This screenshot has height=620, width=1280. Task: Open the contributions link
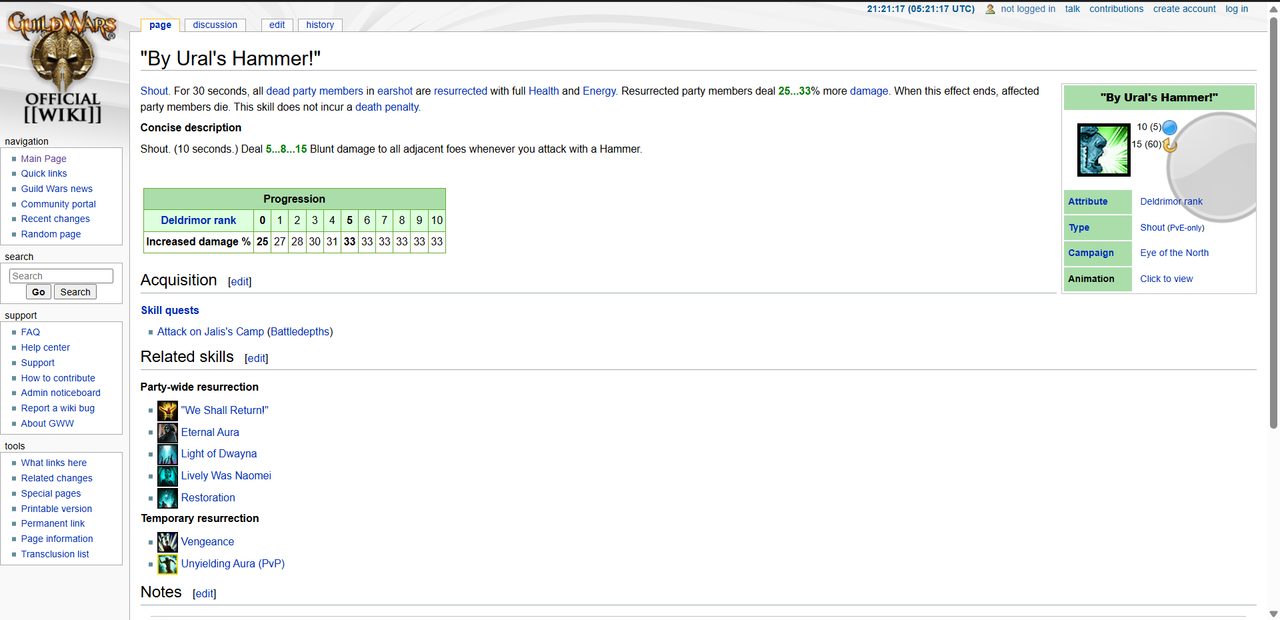(1116, 9)
